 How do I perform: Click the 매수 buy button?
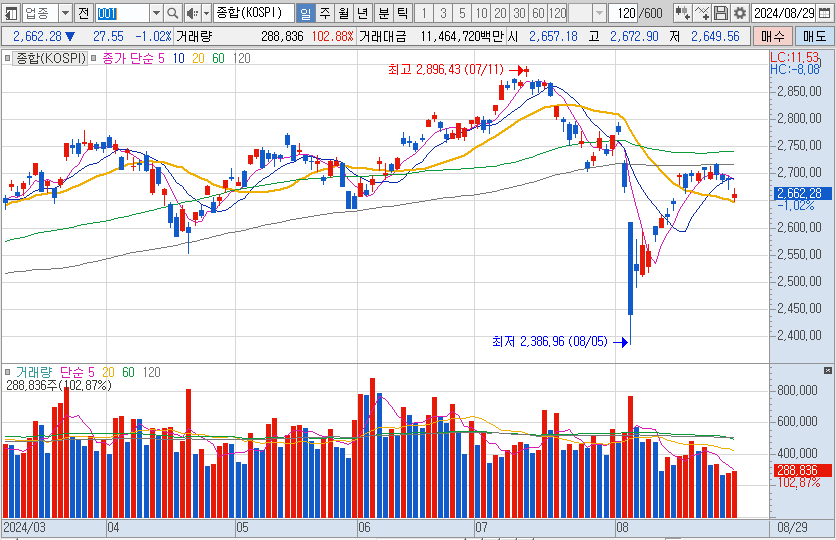click(x=773, y=37)
